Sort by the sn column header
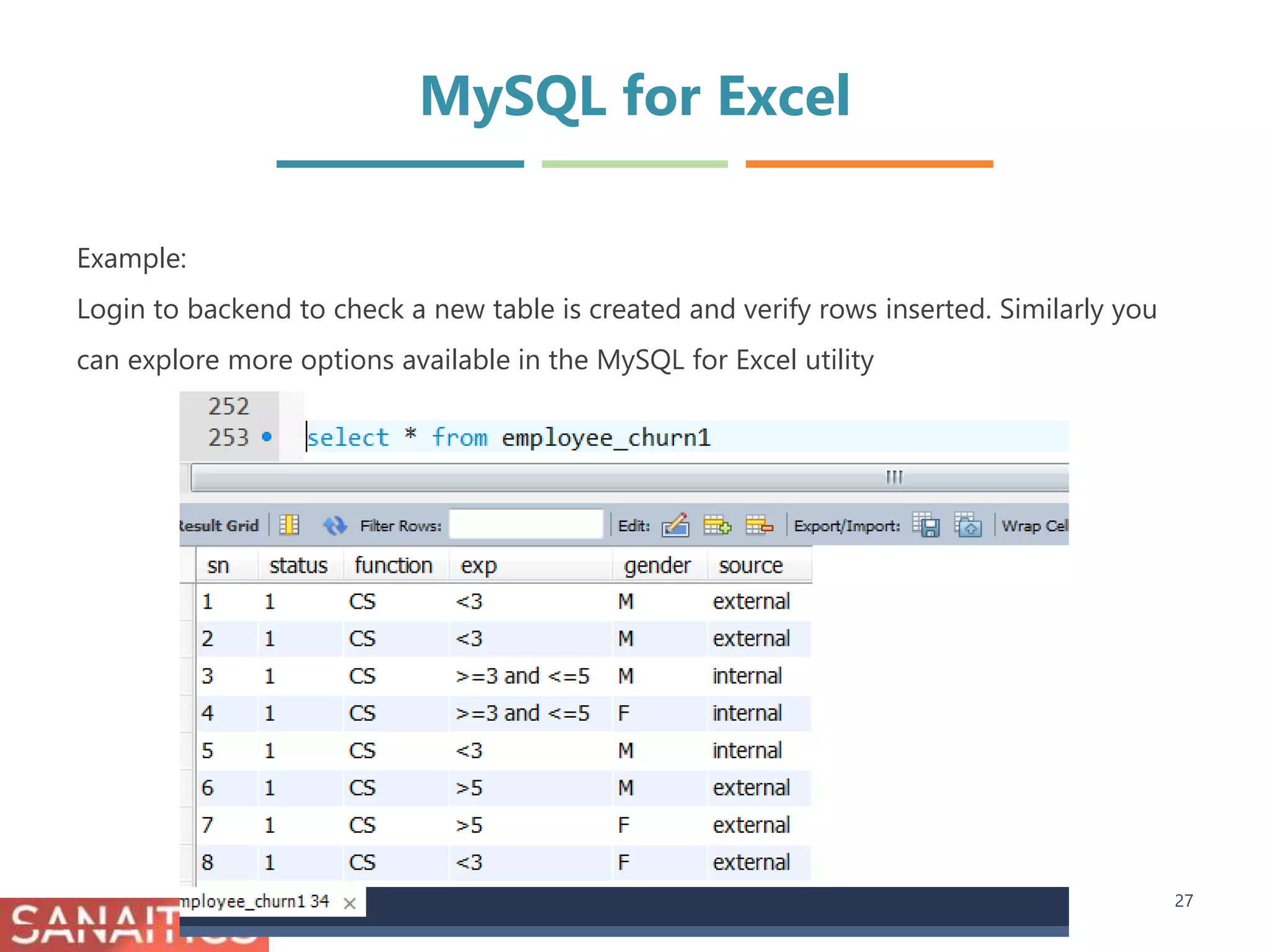The height and width of the screenshot is (952, 1270). (x=227, y=565)
